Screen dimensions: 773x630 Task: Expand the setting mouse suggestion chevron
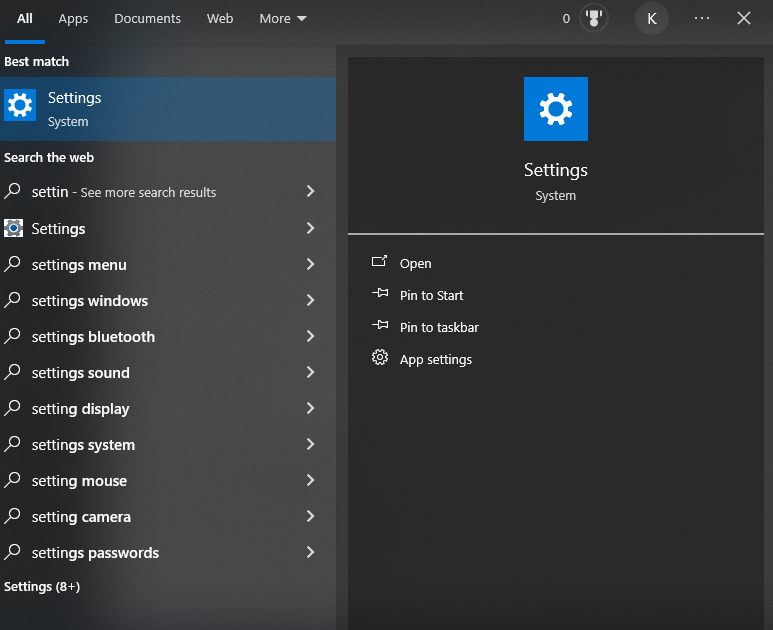click(x=310, y=480)
